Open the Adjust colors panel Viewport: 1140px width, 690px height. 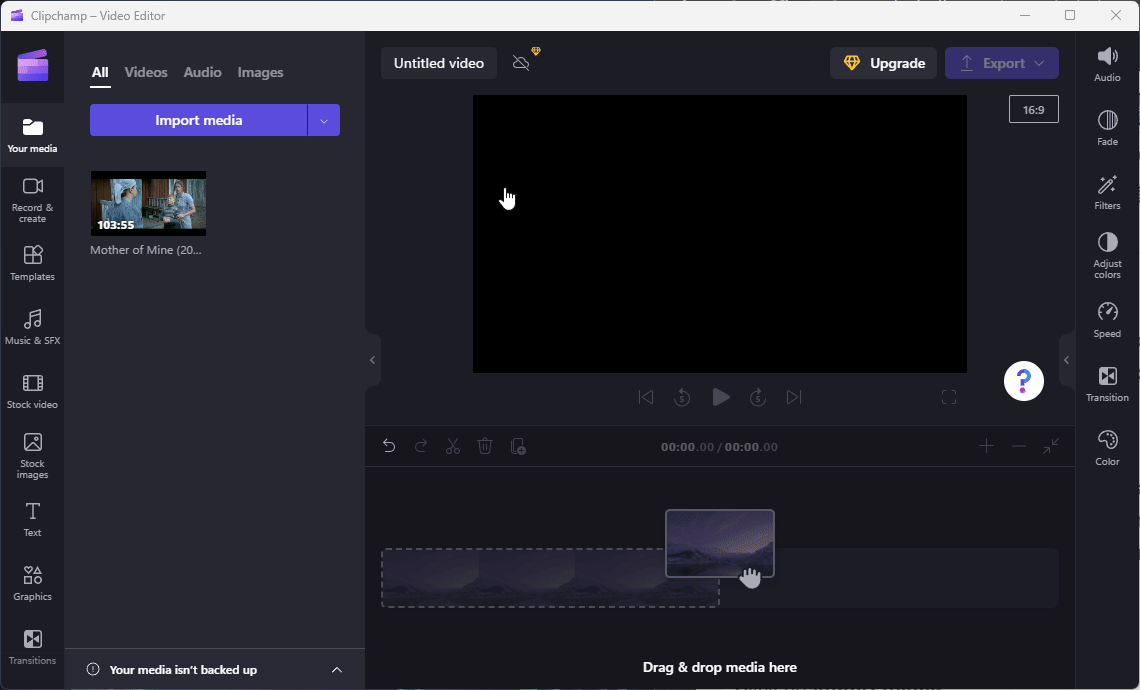(1107, 253)
